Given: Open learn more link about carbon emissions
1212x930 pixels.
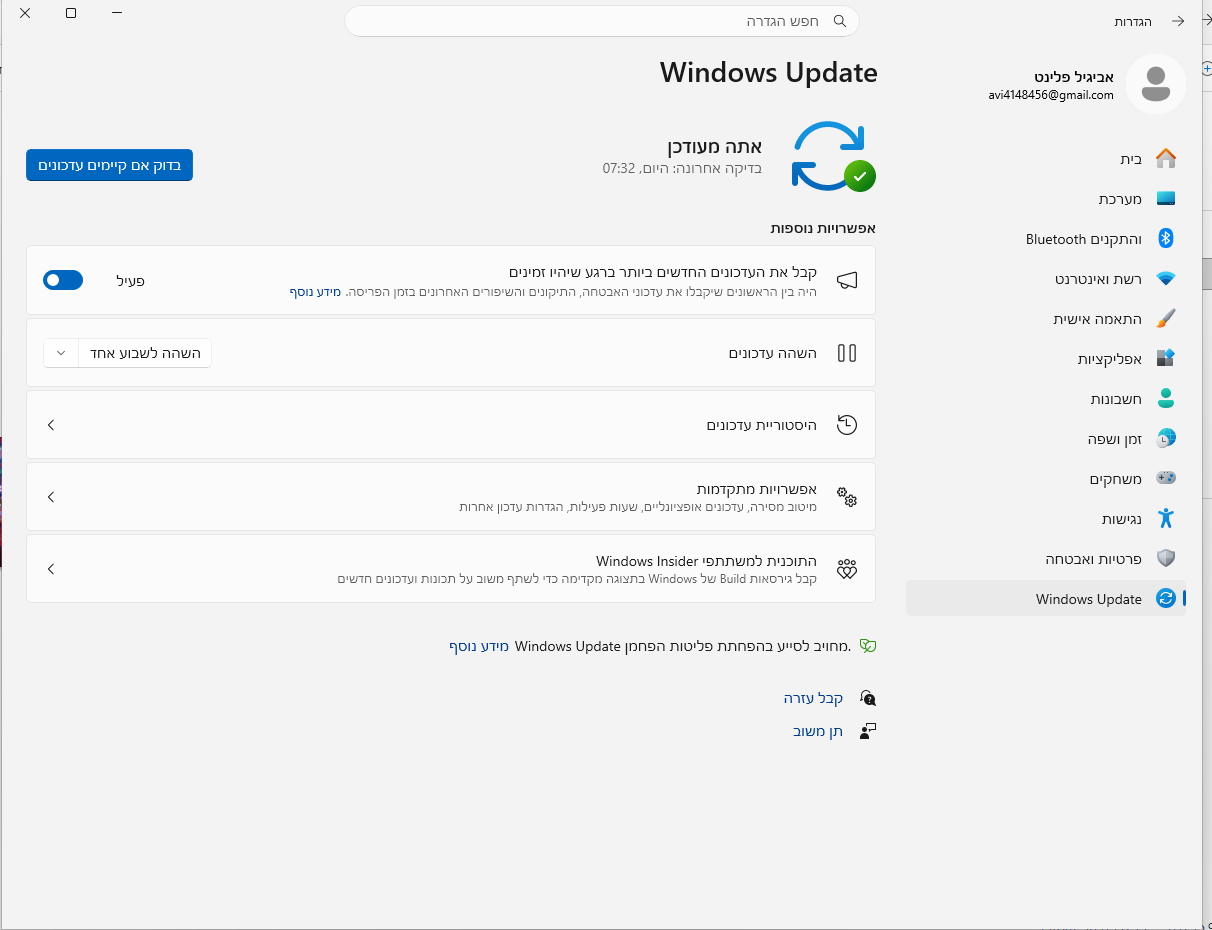Looking at the screenshot, I should (479, 646).
